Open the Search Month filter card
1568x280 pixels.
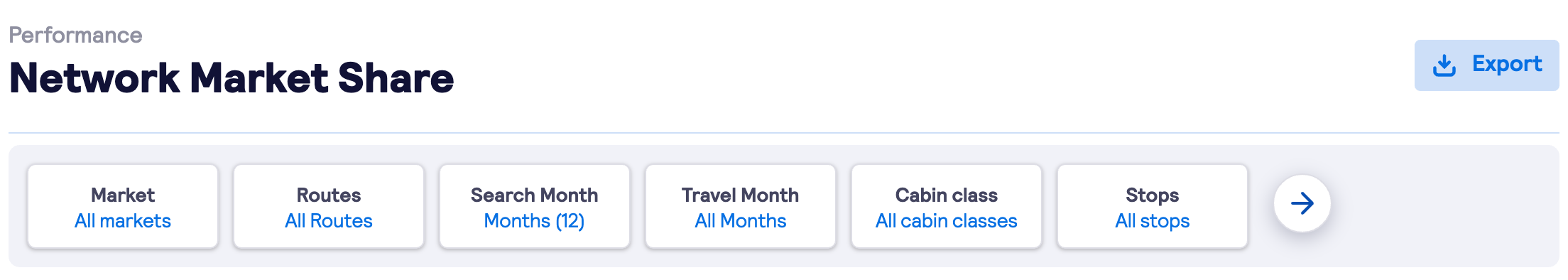[x=535, y=207]
